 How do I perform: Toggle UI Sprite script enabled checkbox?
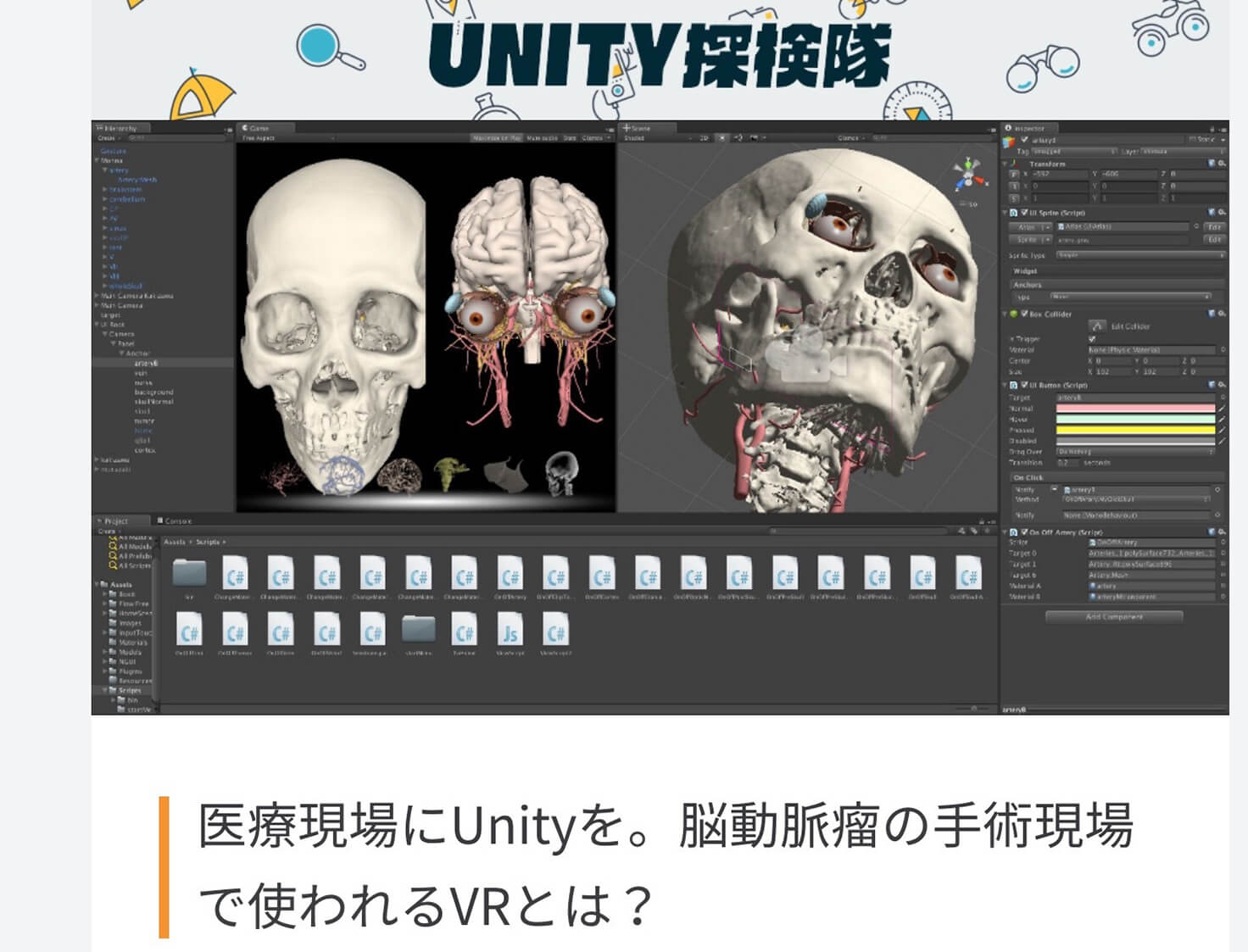(1024, 213)
